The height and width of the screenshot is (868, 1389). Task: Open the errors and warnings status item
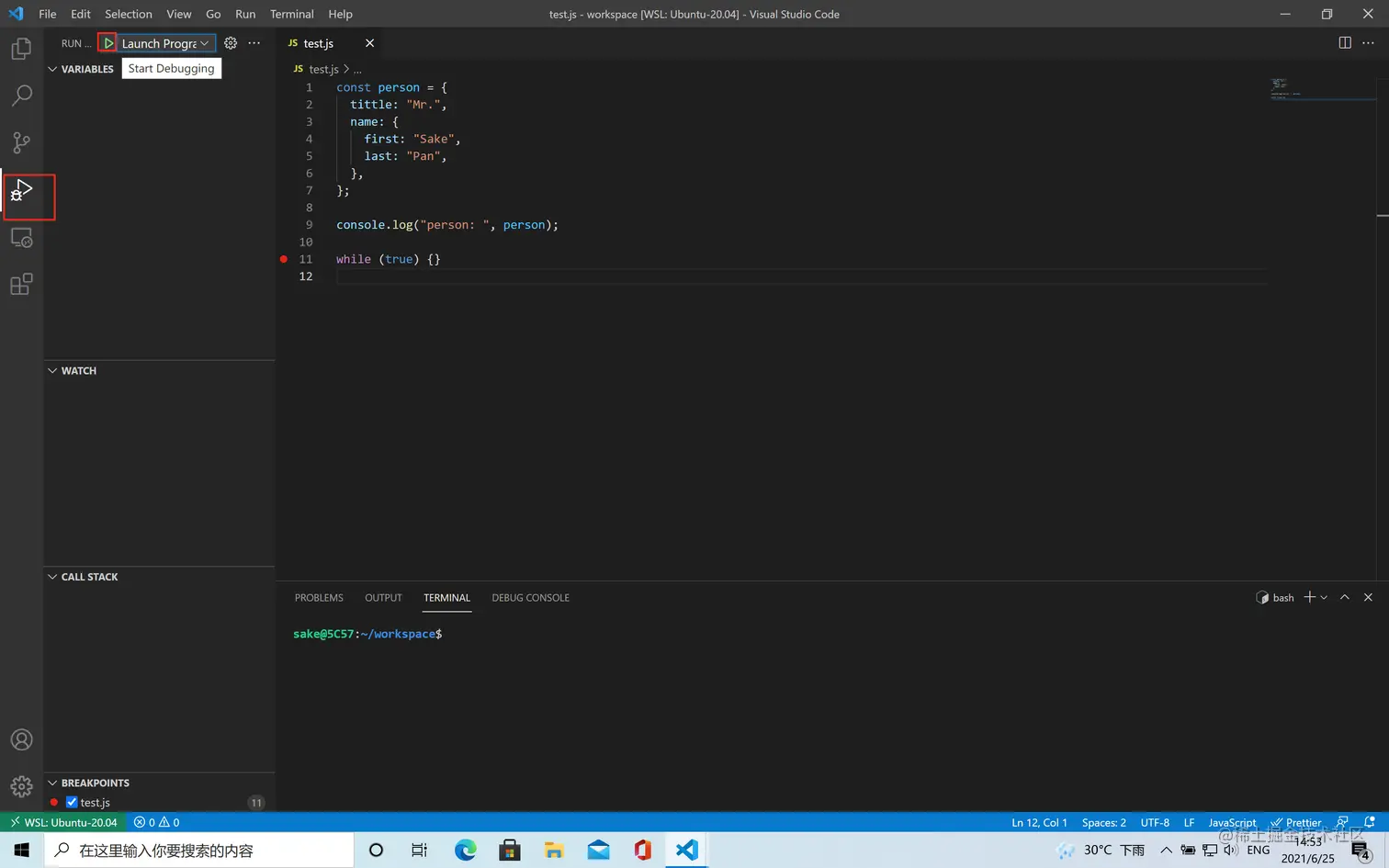click(x=156, y=822)
